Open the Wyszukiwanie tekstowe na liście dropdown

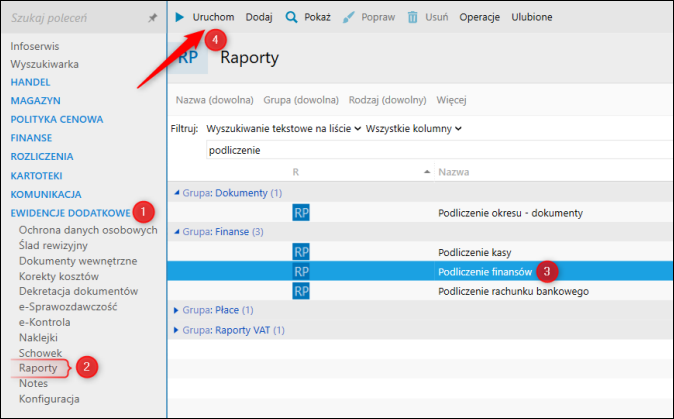coord(283,128)
